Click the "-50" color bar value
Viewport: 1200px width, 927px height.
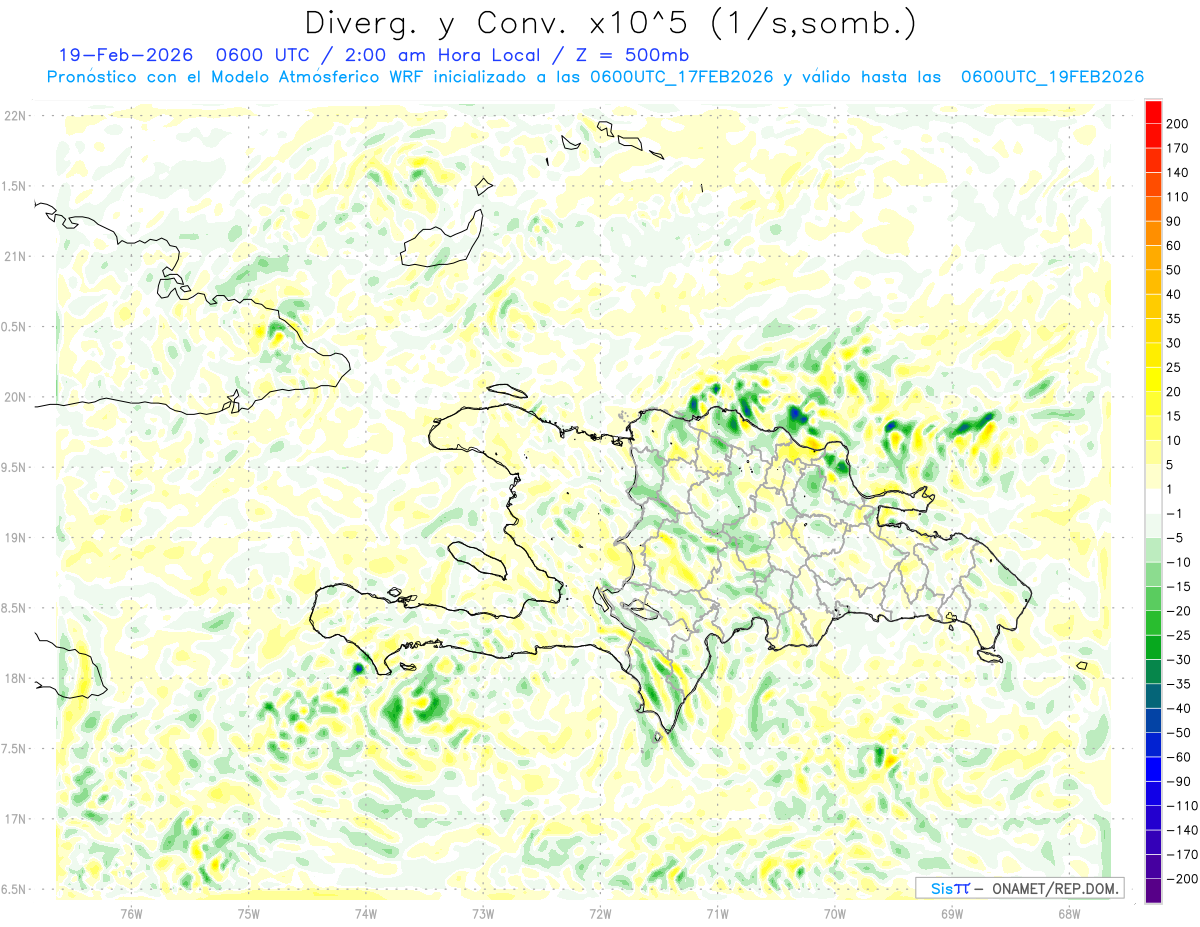[1178, 733]
